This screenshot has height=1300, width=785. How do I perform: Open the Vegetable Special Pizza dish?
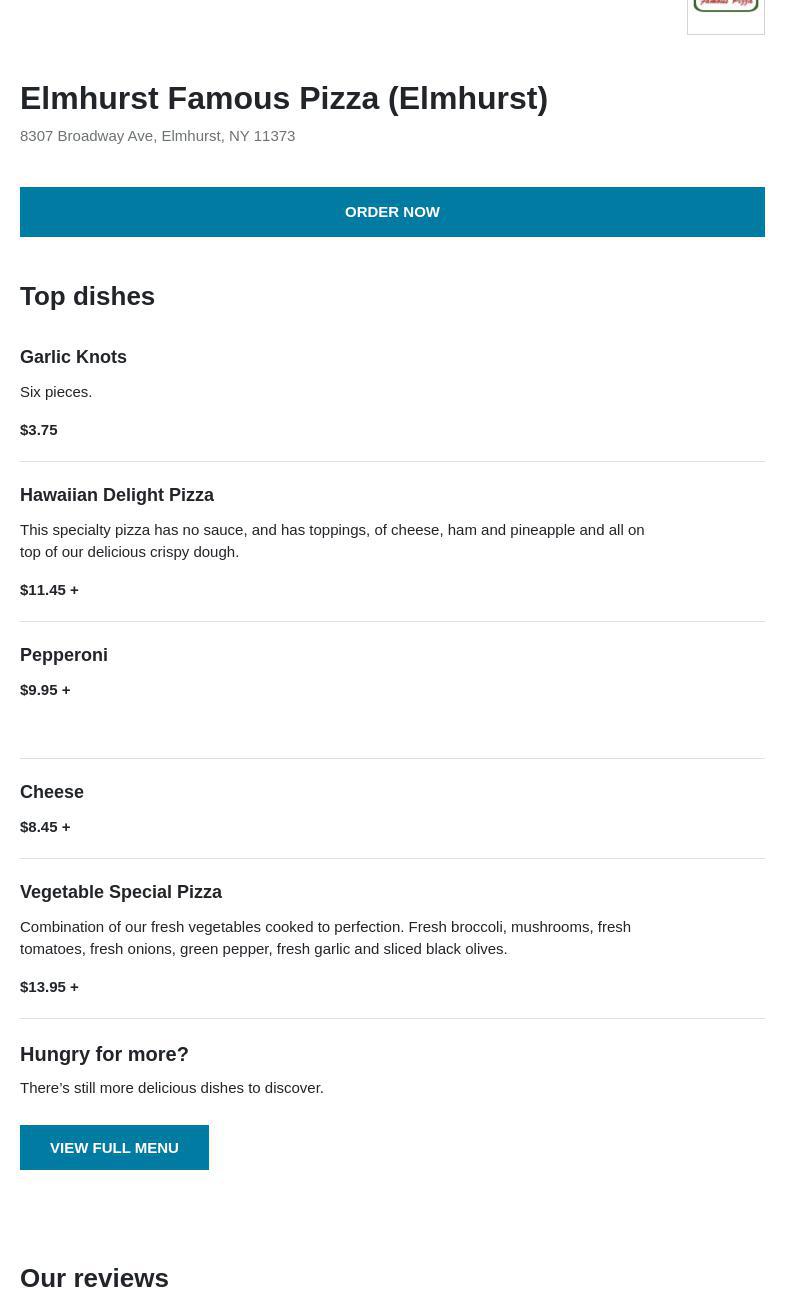(121, 892)
